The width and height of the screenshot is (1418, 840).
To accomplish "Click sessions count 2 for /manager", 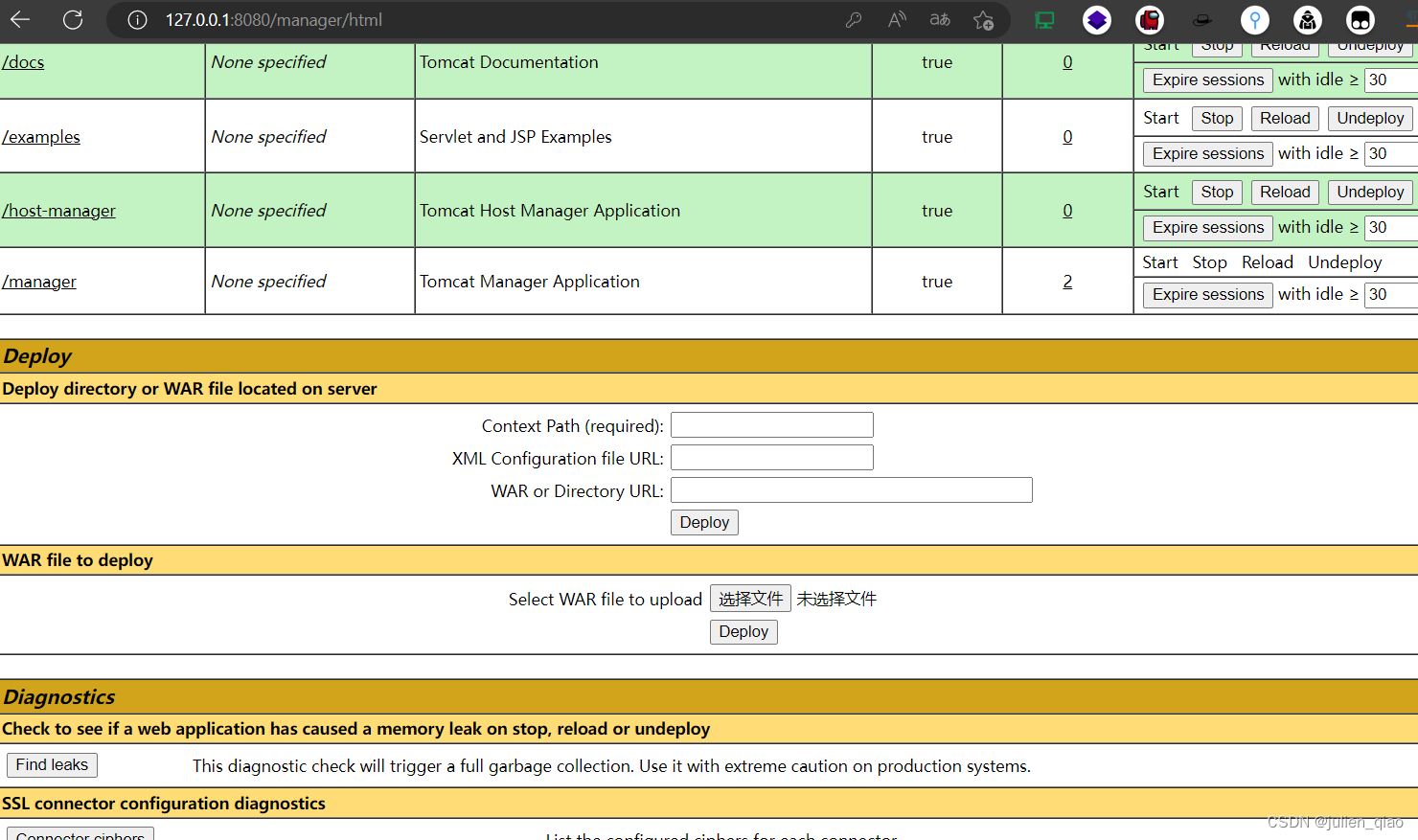I will click(1067, 282).
